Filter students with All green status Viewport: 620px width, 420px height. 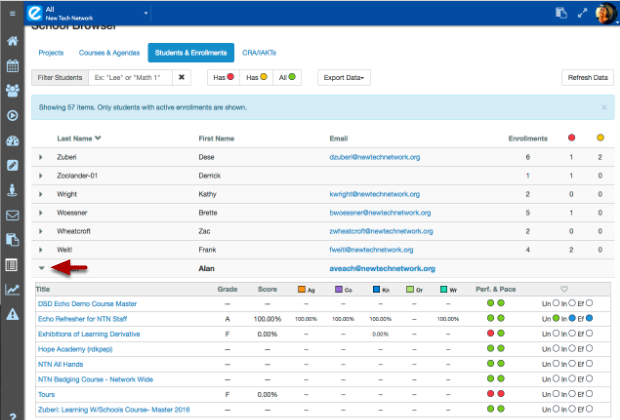pos(287,78)
